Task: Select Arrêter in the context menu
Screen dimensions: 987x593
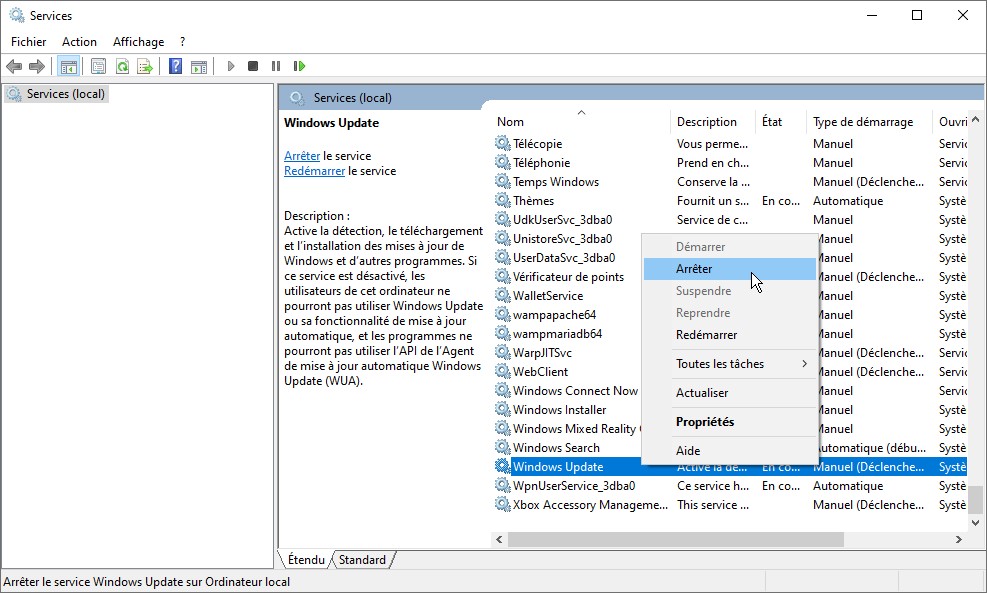Action: click(x=694, y=269)
